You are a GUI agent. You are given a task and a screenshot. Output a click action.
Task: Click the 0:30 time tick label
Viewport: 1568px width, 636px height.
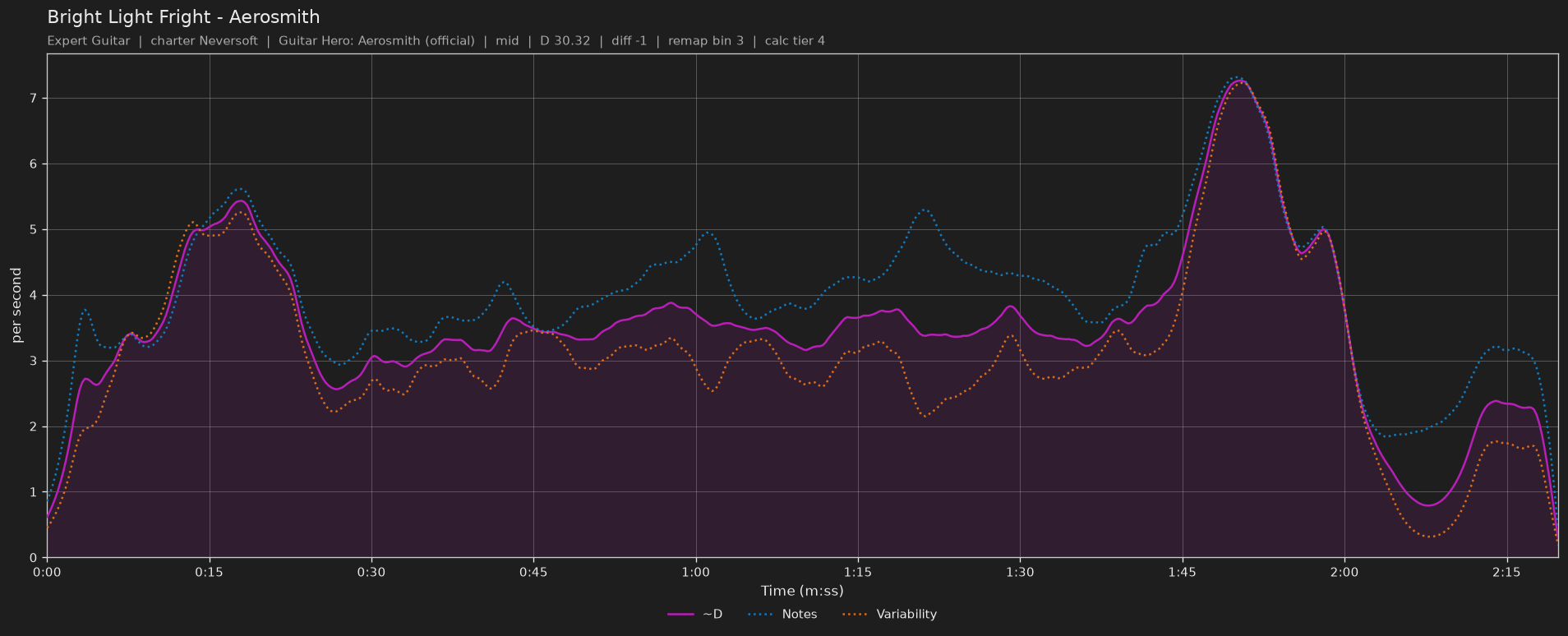(x=371, y=572)
